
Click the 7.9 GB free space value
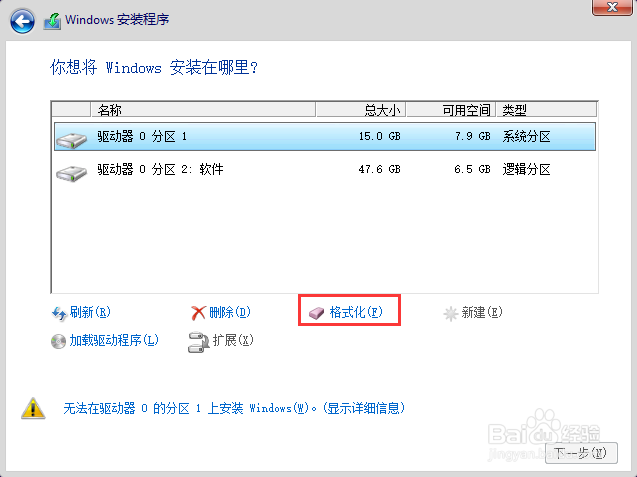coord(472,136)
